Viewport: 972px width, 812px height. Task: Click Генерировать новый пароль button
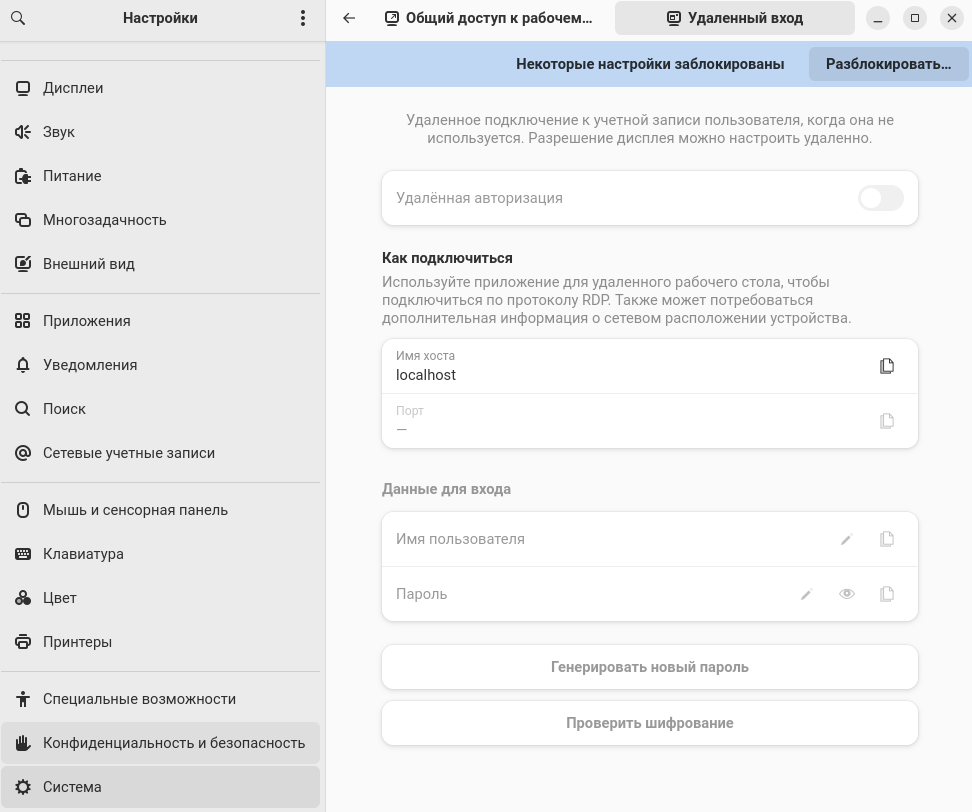[649, 667]
